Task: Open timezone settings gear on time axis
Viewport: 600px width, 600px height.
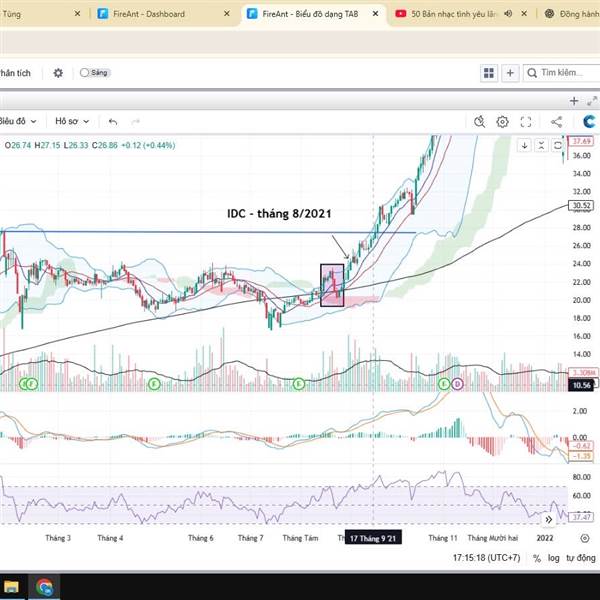Action: (x=584, y=538)
